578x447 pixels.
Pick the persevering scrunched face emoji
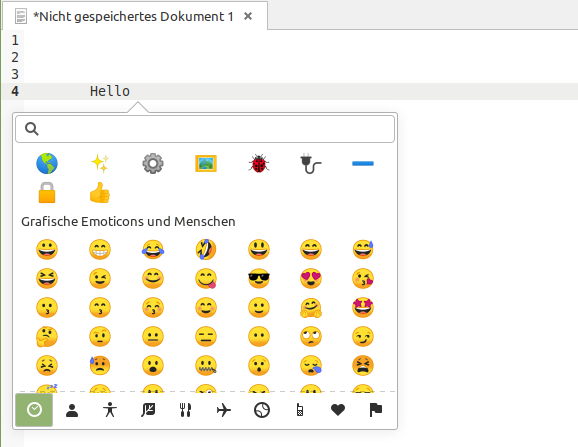point(47,366)
